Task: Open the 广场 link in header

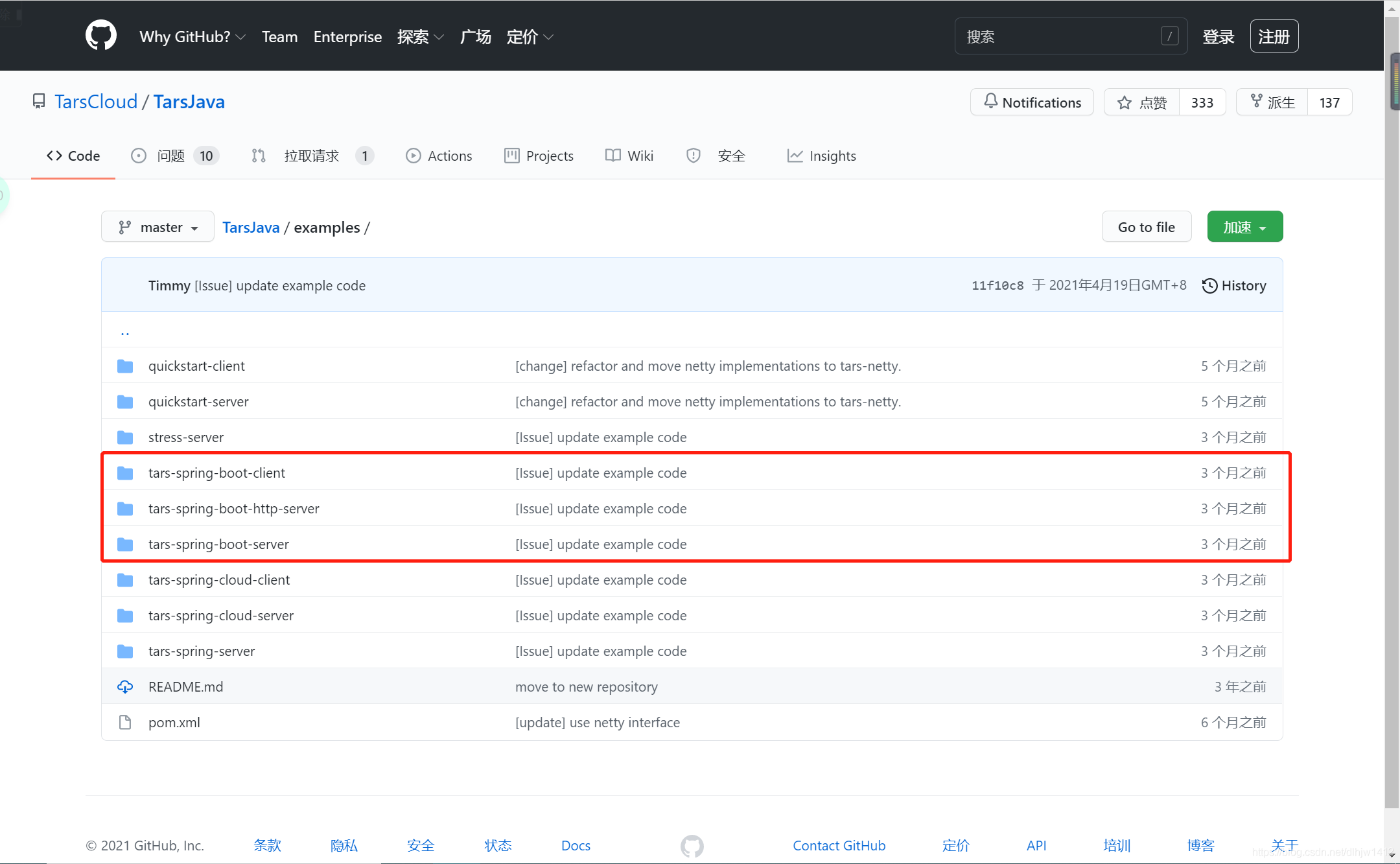Action: point(476,37)
